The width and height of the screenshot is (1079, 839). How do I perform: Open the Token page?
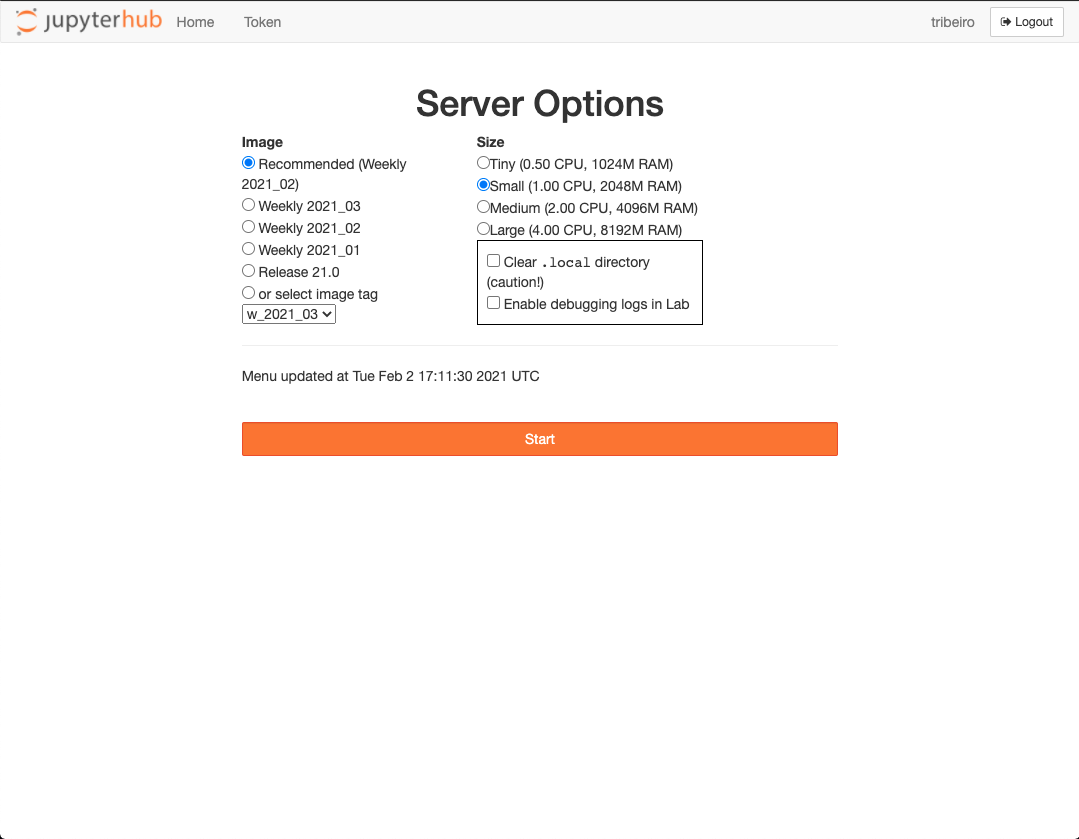[262, 21]
